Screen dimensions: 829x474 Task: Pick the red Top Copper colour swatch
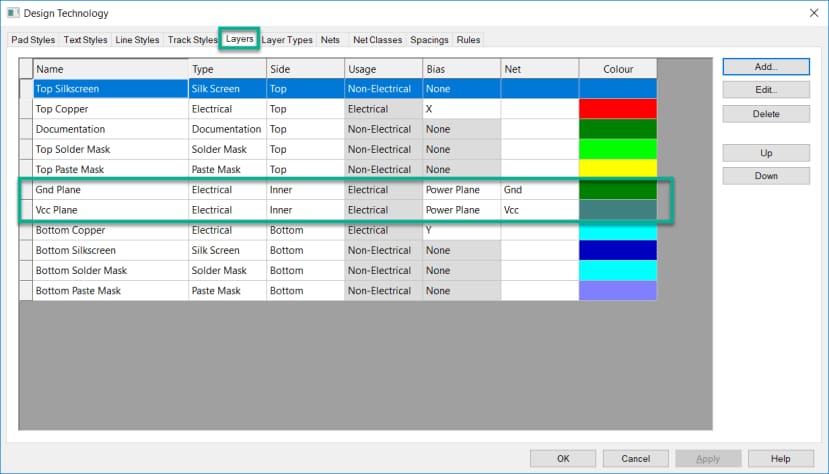(x=618, y=109)
